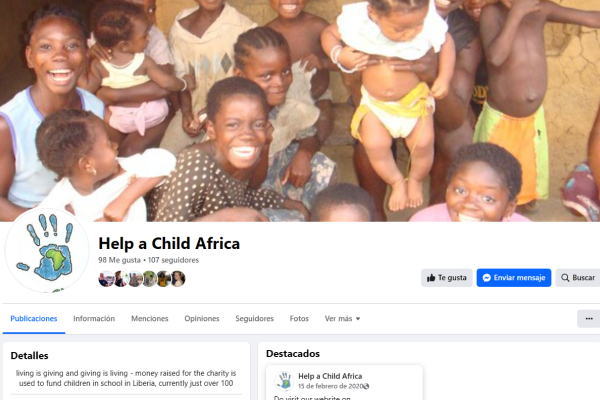The width and height of the screenshot is (600, 400).
Task: Click Help a Child Africa name in the Destacados post
Action: coord(330,376)
